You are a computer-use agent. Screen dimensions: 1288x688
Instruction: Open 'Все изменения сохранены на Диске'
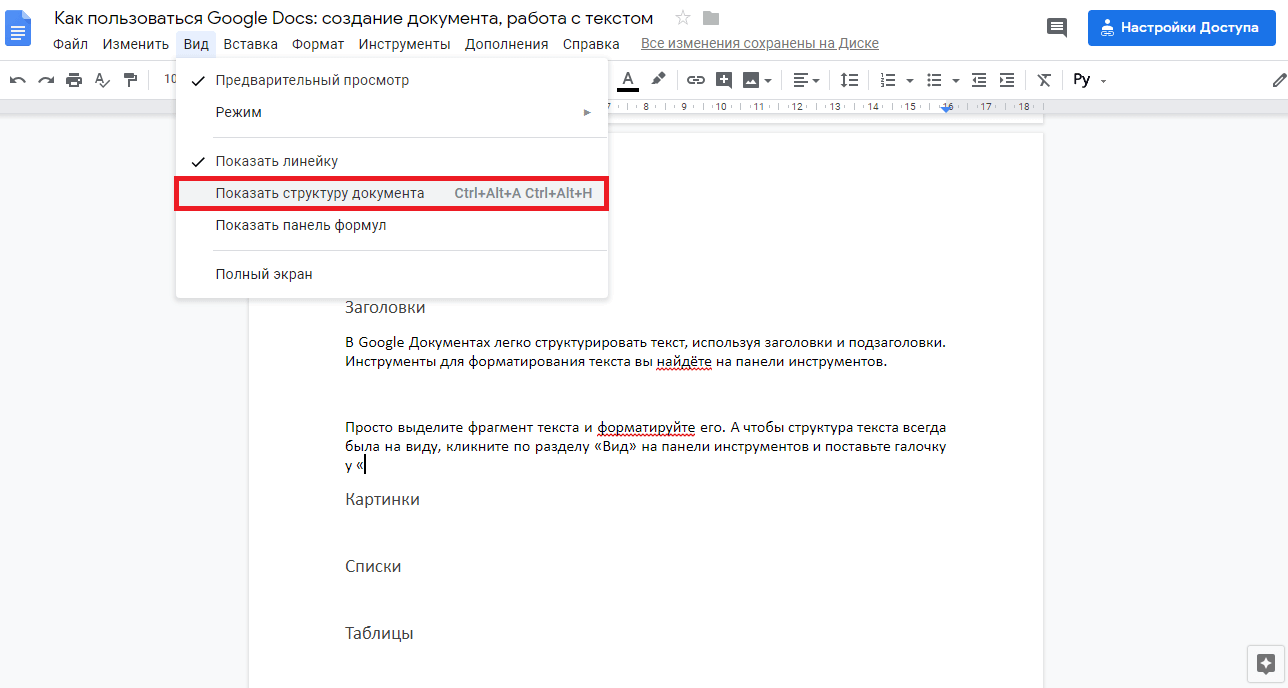click(x=762, y=43)
